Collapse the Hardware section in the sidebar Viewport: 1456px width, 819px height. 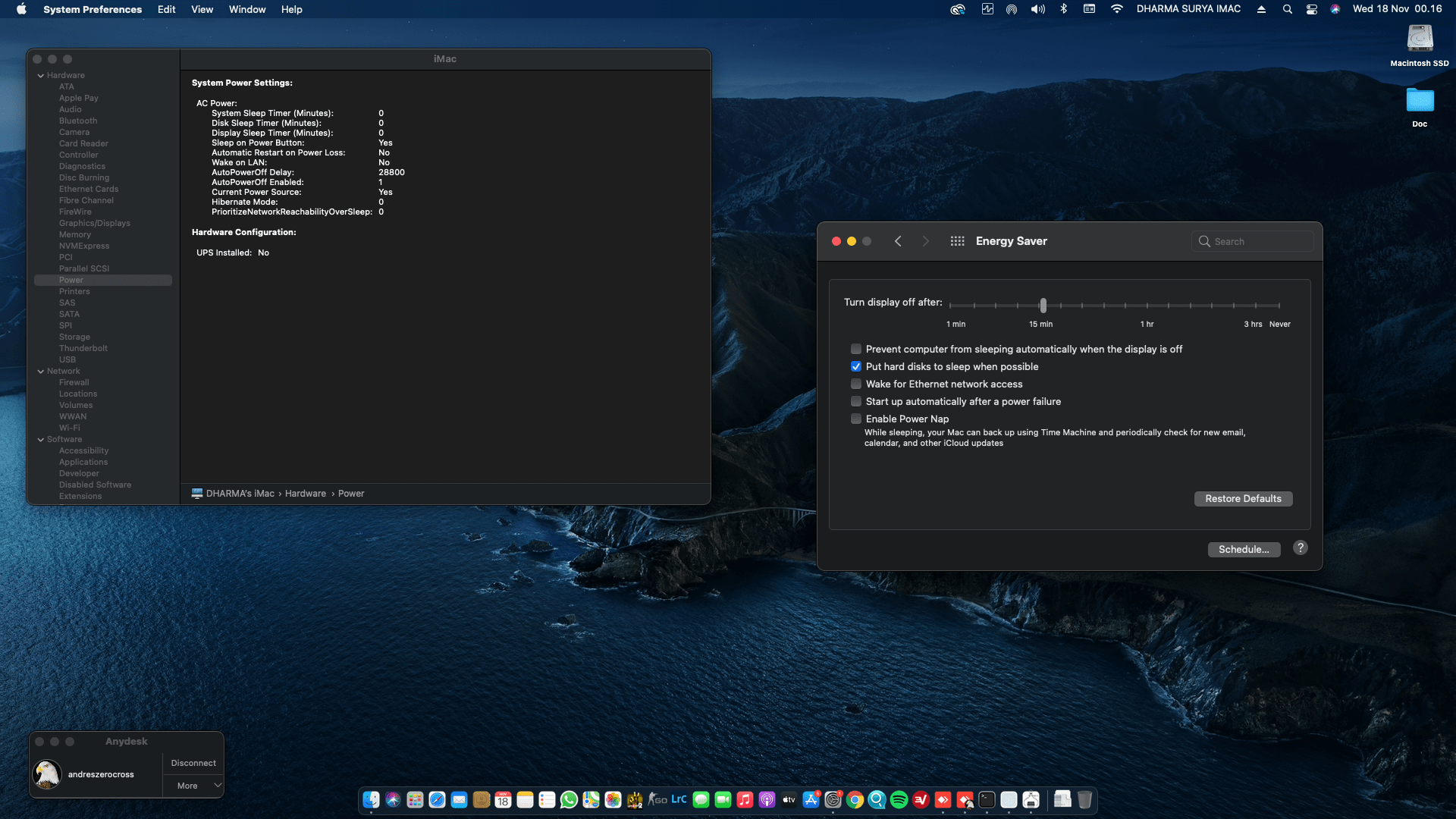tap(41, 76)
